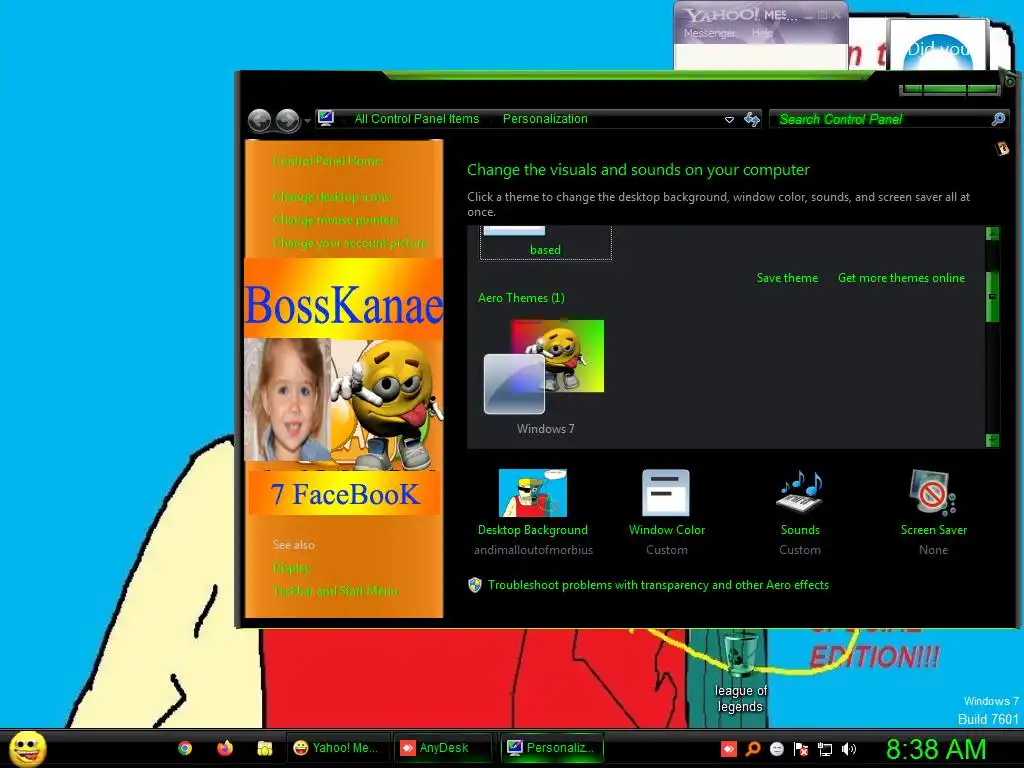
Task: Switch to Yahoo! Messenger taskbar button
Action: 338,748
